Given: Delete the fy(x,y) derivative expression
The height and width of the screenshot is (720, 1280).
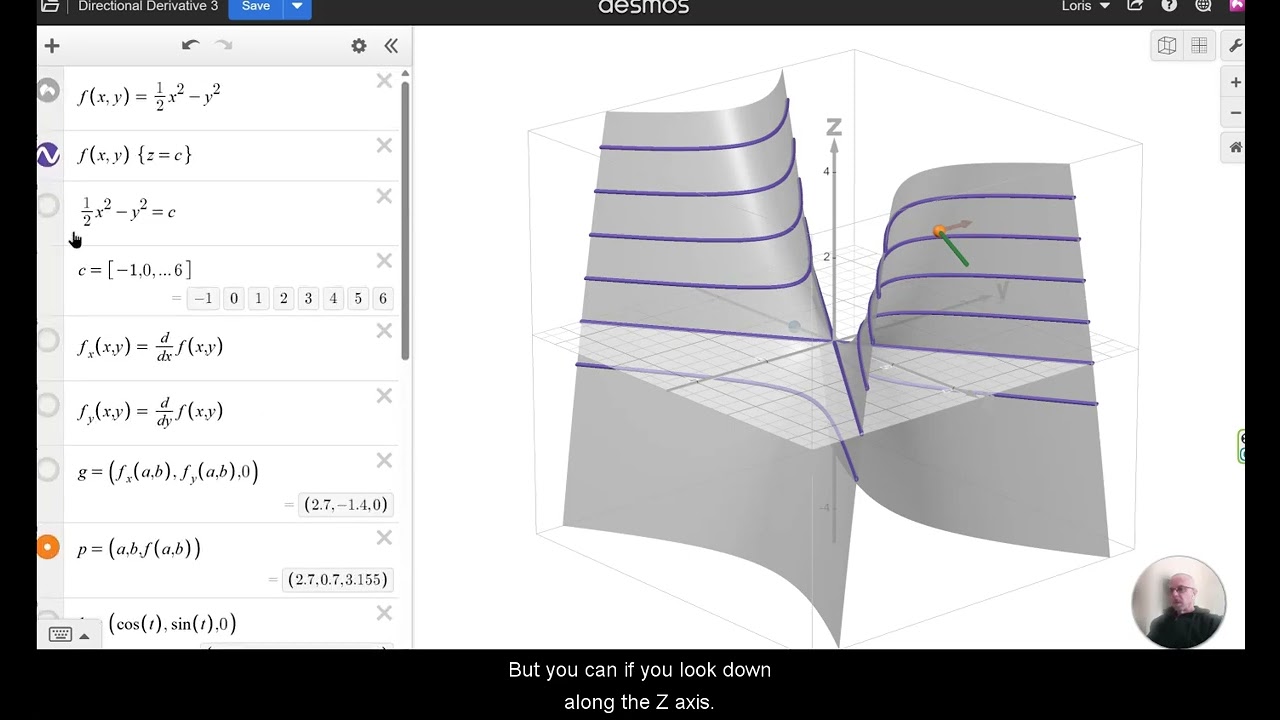Looking at the screenshot, I should tap(384, 396).
